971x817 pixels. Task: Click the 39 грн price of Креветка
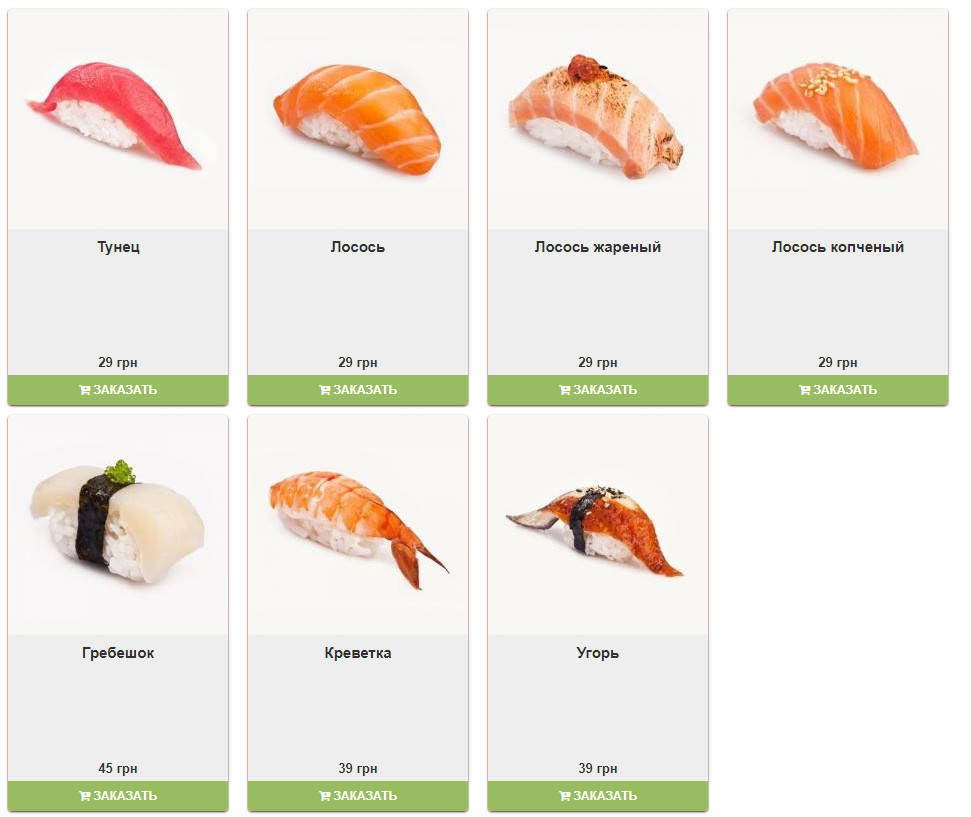pyautogui.click(x=358, y=768)
